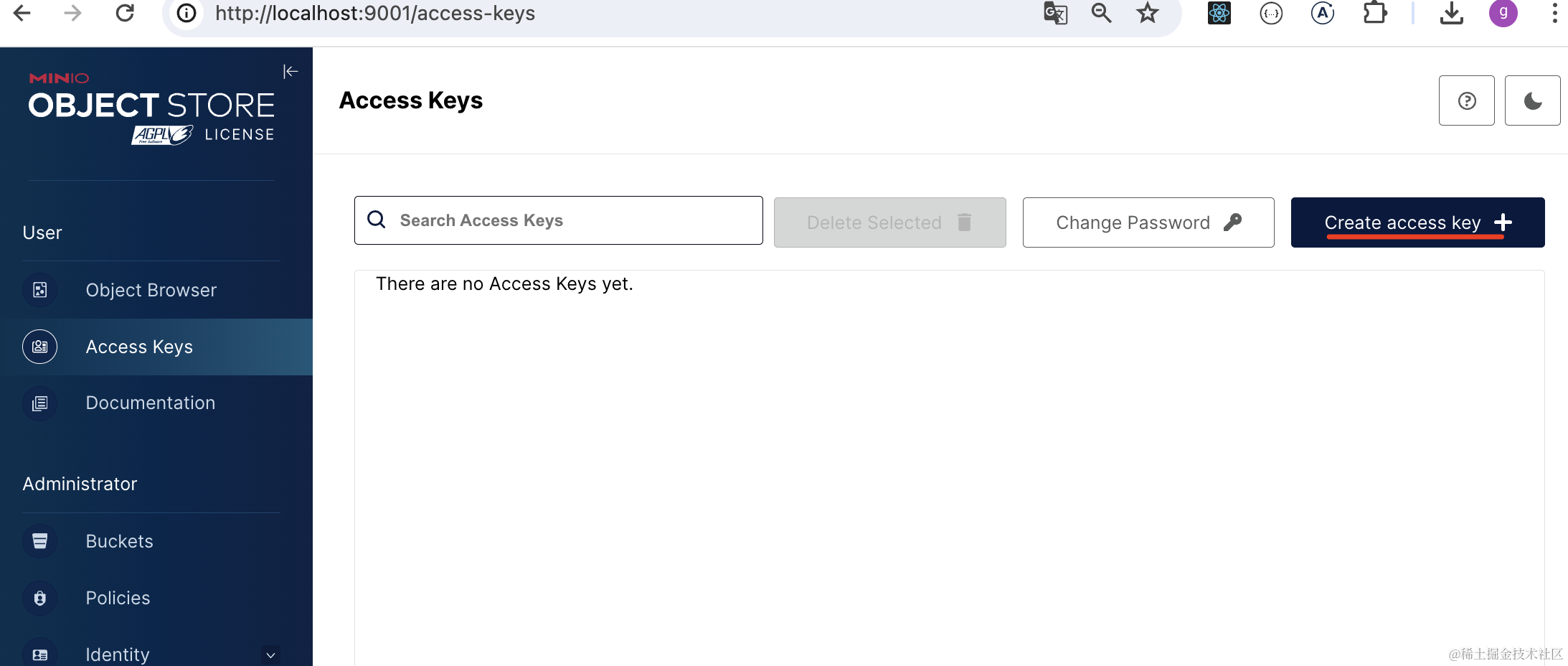Reload the current page
This screenshot has width=1568, height=666.
click(125, 13)
